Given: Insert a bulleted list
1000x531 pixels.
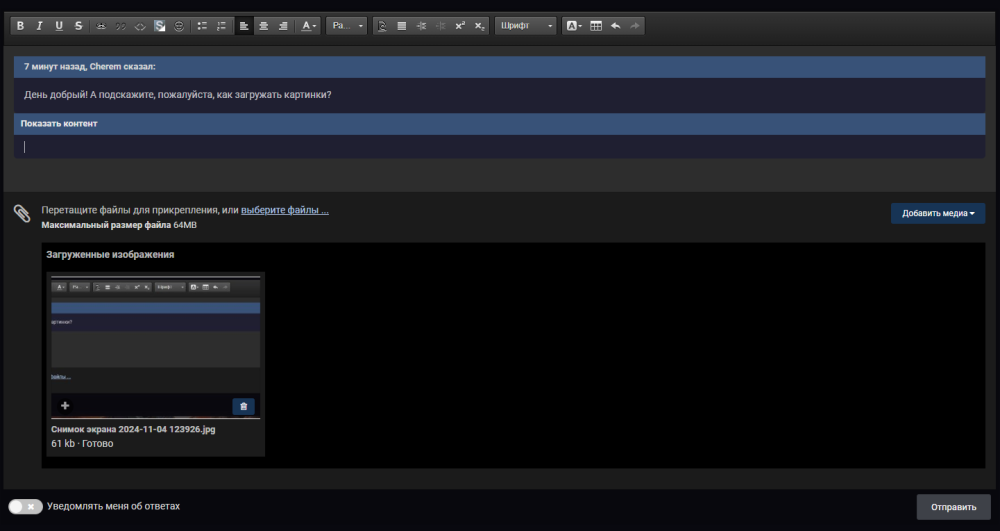Looking at the screenshot, I should click(202, 26).
